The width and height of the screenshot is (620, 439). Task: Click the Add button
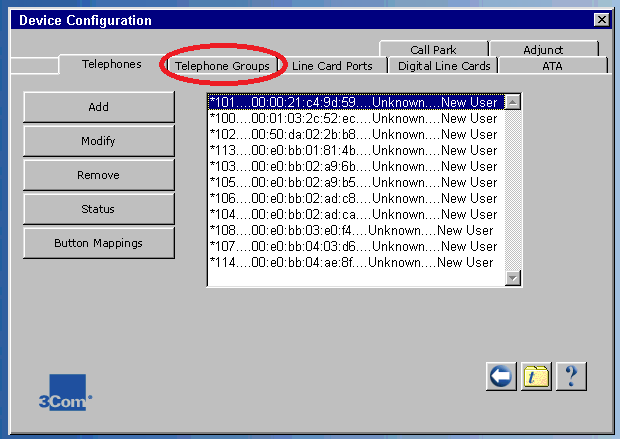98,107
